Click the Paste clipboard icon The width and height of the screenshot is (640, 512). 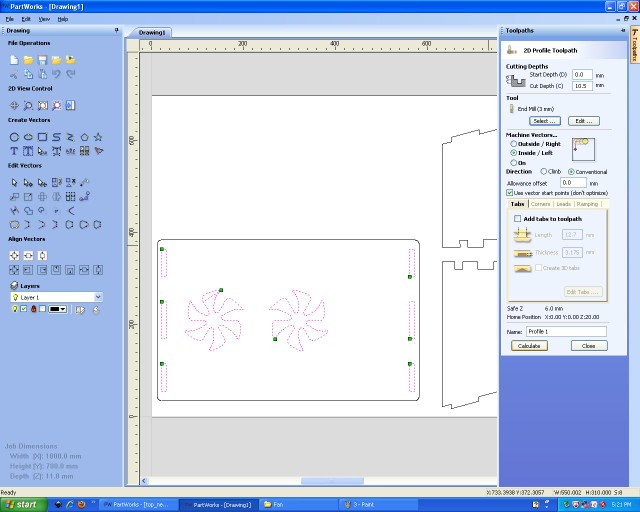tap(42, 74)
